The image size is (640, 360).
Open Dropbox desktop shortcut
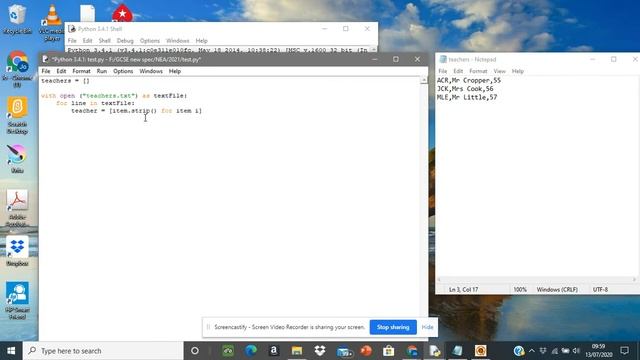coord(17,251)
